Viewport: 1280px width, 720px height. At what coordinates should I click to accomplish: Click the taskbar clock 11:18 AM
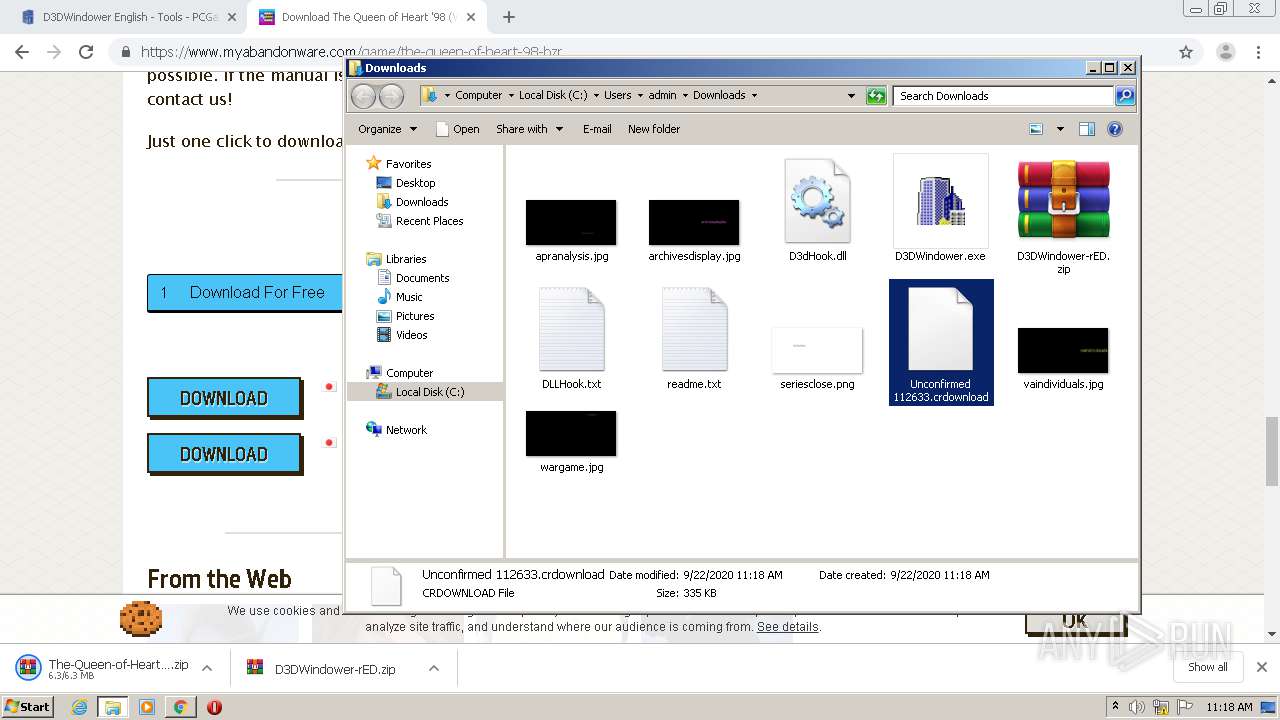pos(1229,707)
